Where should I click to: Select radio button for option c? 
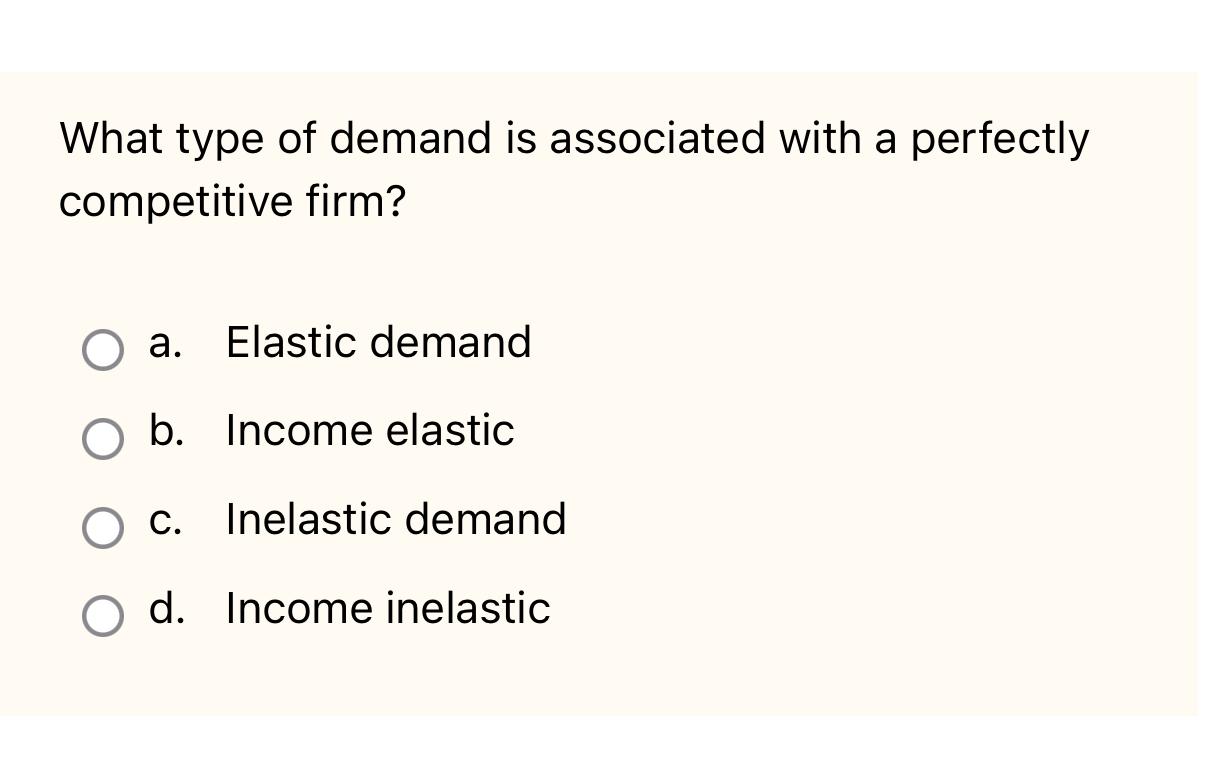coord(103,527)
